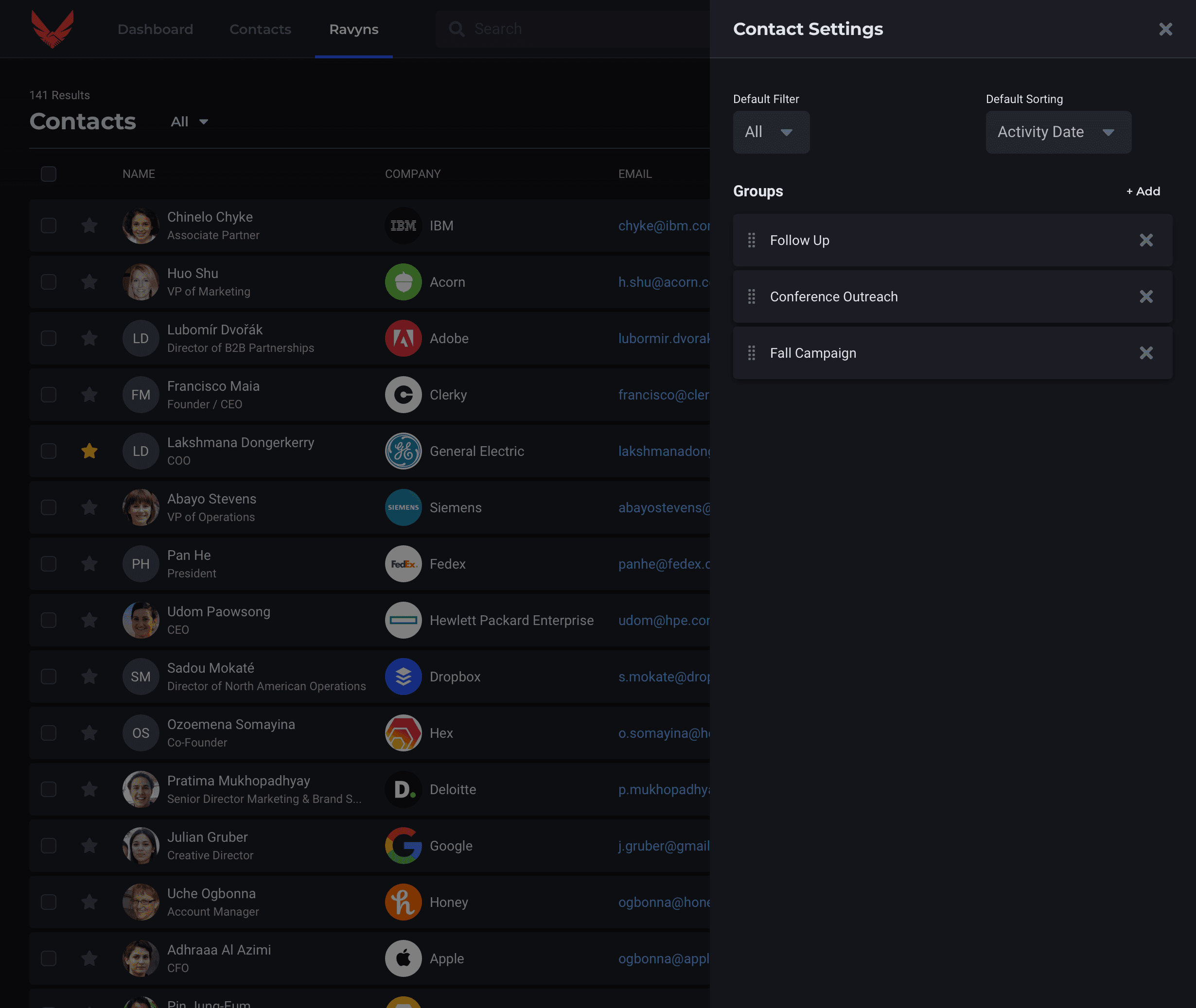Go to the Contacts nav tab
The width and height of the screenshot is (1196, 1008).
click(260, 29)
